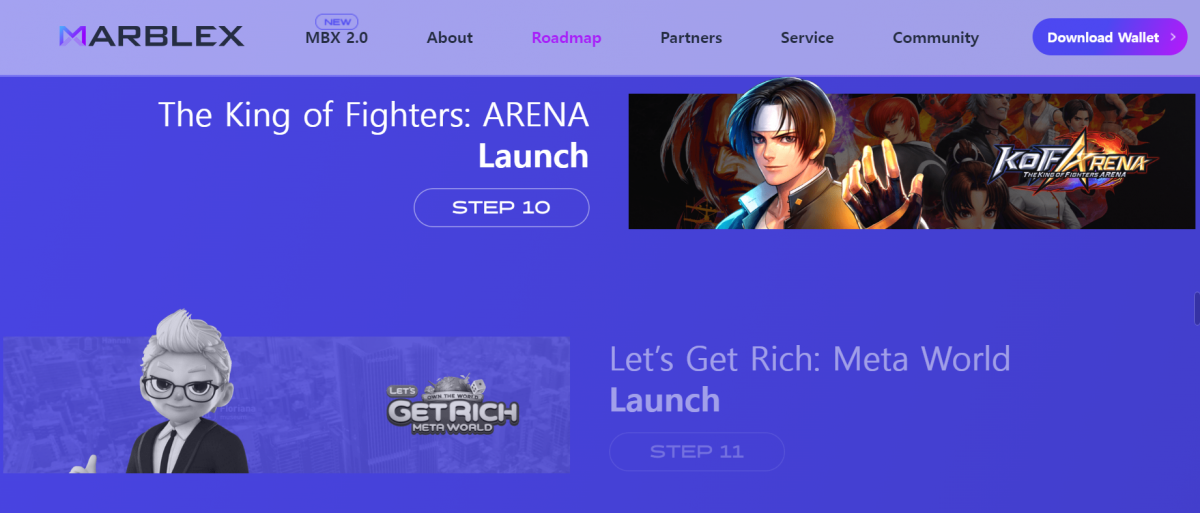Go to the Partners section

click(x=691, y=38)
